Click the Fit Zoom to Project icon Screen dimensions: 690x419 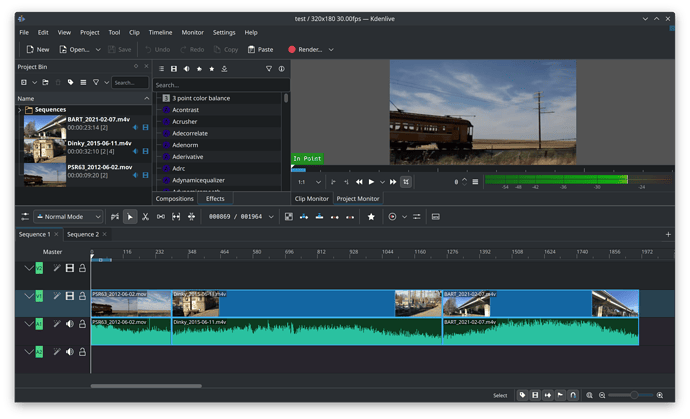[x=589, y=395]
